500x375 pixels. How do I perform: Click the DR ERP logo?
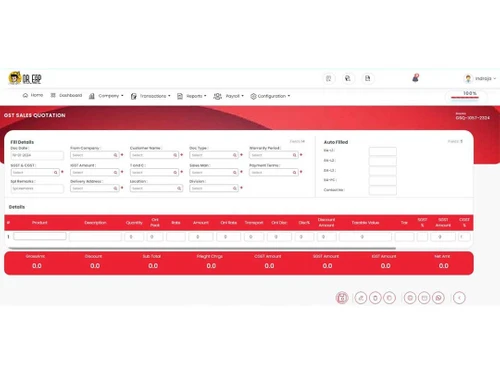tap(25, 78)
